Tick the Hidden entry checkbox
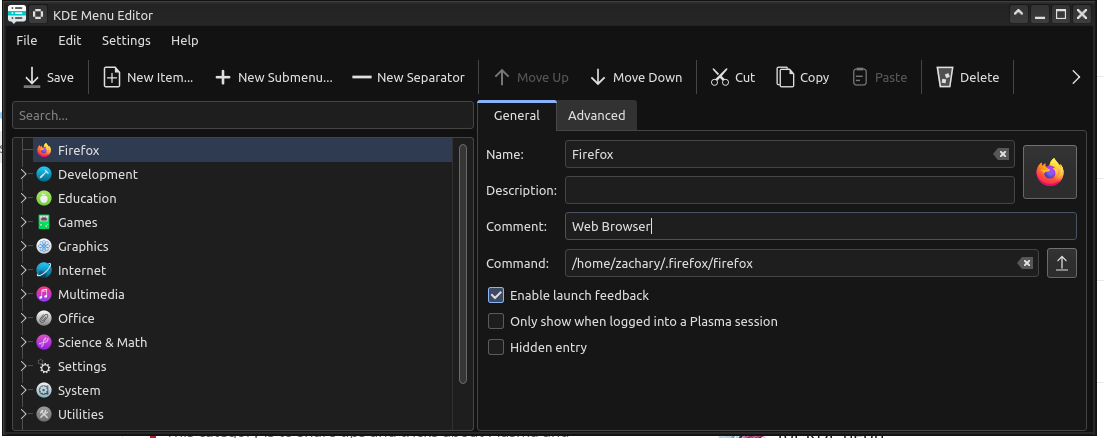This screenshot has height=438, width=1104. [496, 347]
